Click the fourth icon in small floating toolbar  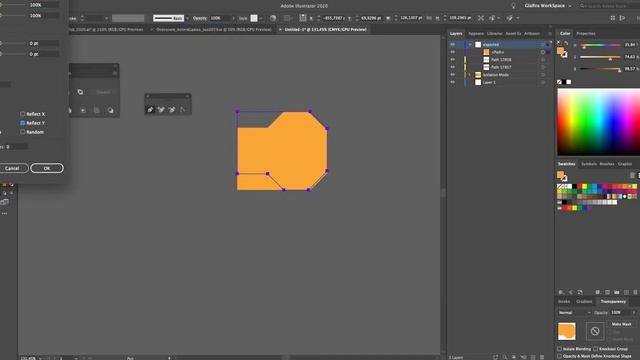[182, 109]
